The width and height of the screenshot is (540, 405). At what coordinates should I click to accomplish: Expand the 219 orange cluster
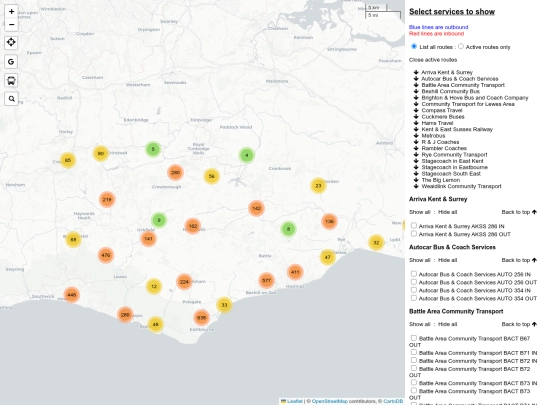click(x=107, y=199)
